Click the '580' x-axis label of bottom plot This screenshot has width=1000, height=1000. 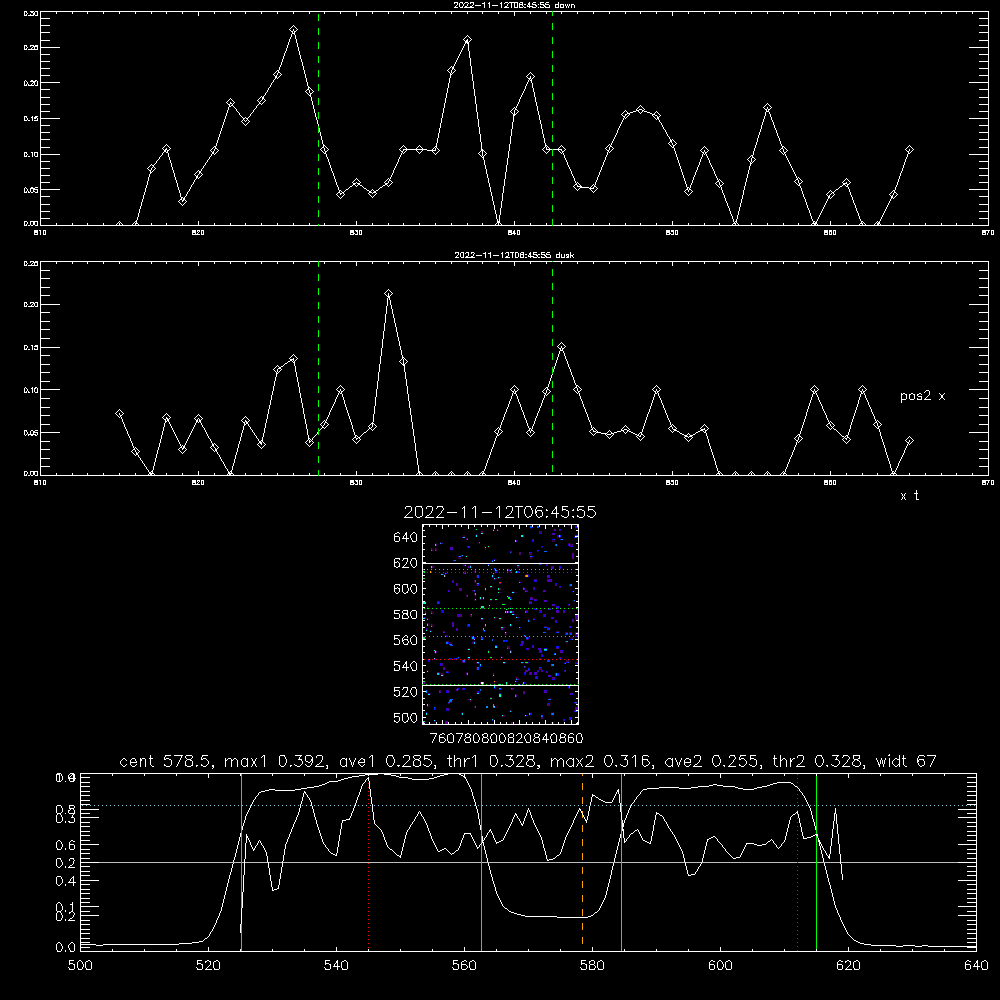click(x=592, y=966)
